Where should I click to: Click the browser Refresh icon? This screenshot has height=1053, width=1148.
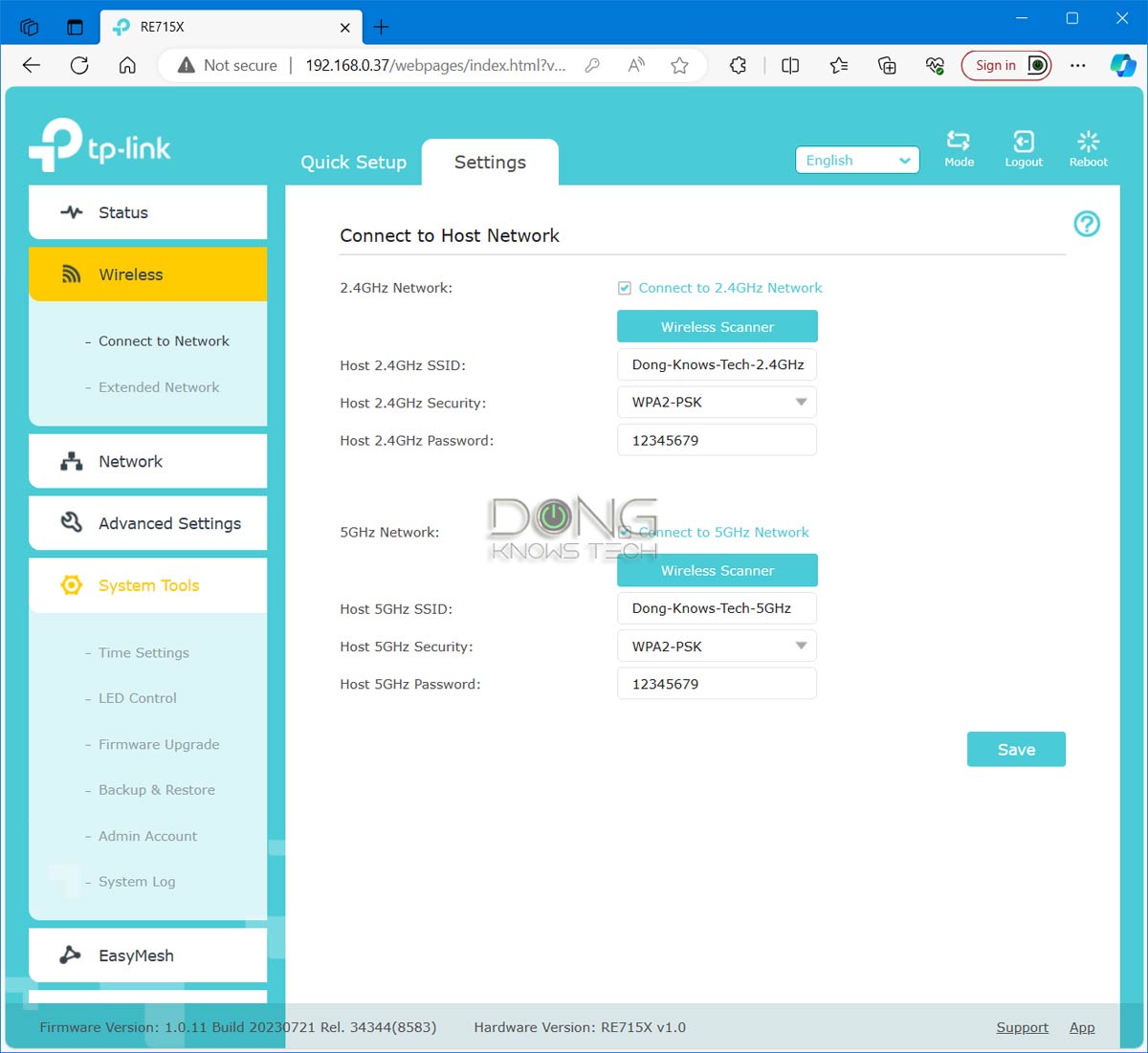pyautogui.click(x=79, y=65)
